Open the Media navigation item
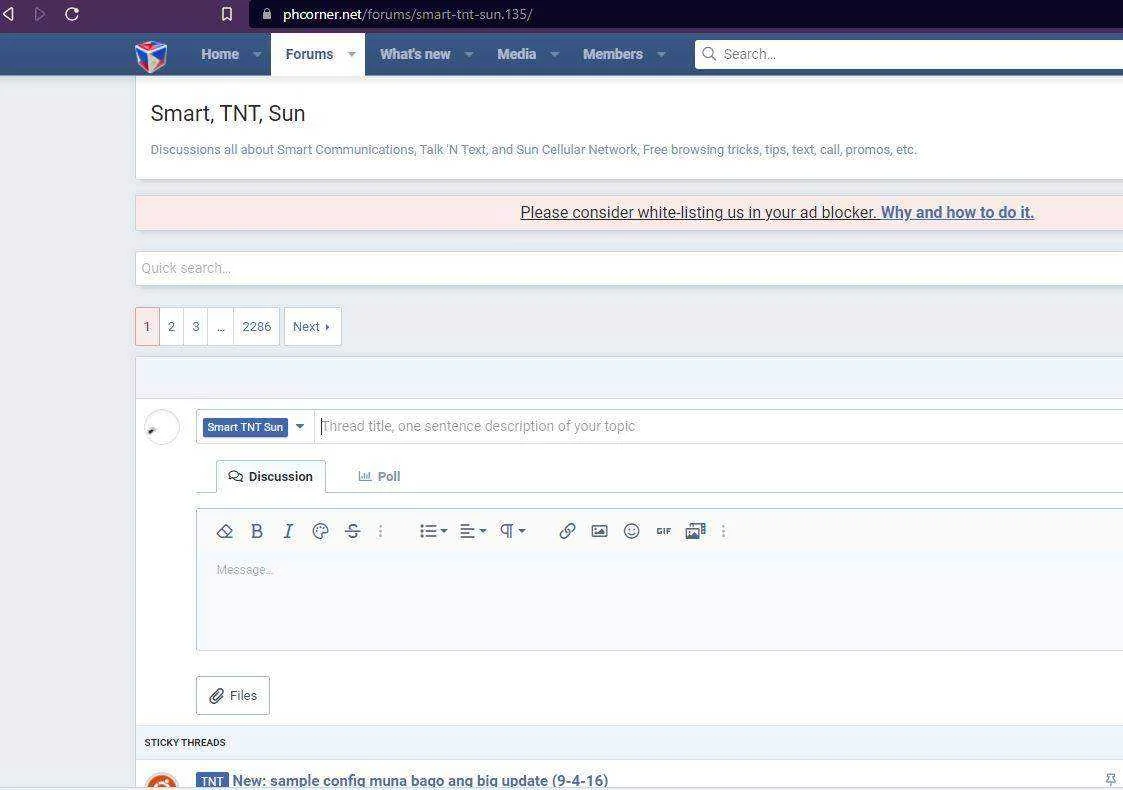The image size is (1123, 790). pos(516,54)
